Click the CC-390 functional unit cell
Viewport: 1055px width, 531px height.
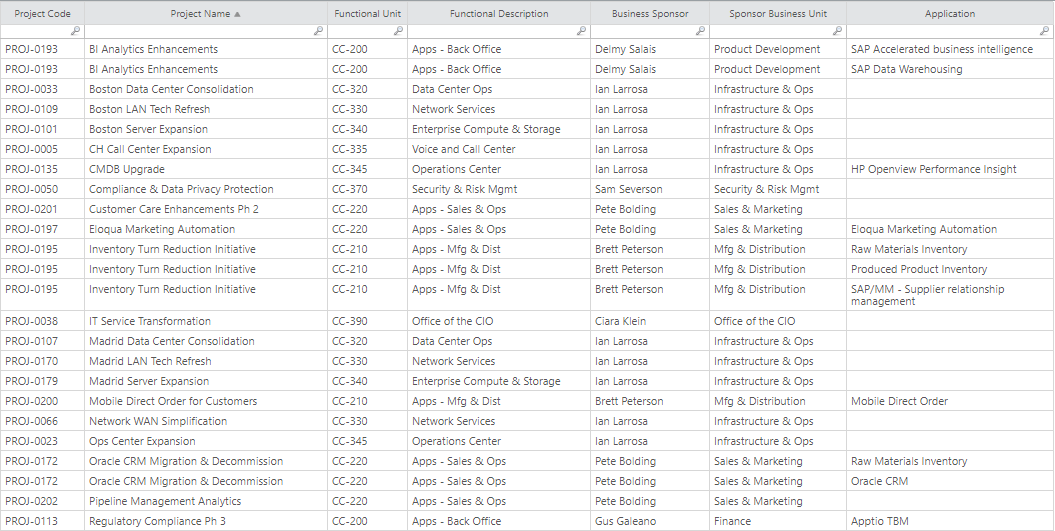click(x=367, y=321)
